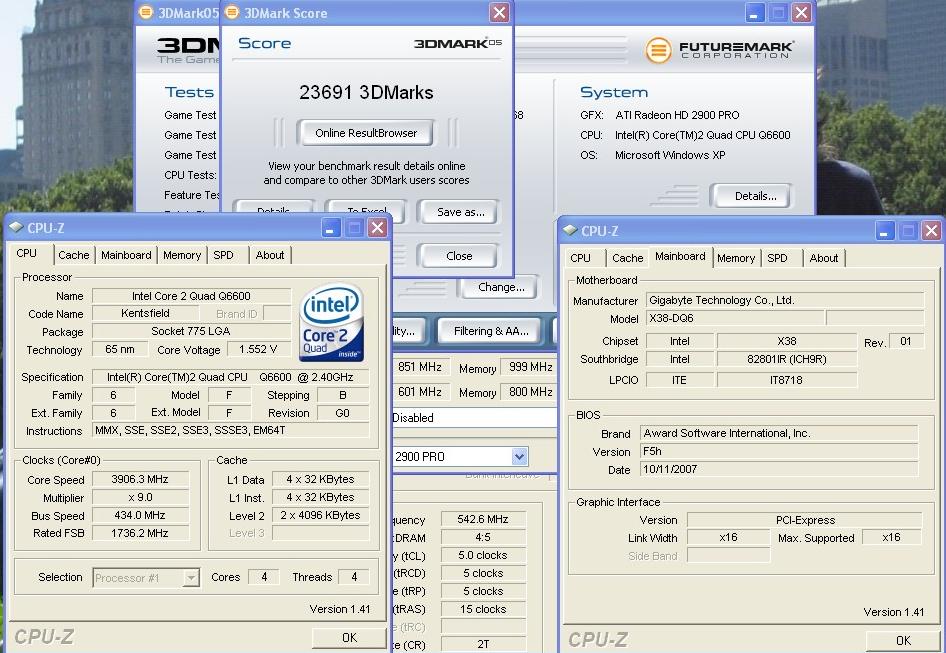Minimize the 3DMark05 main window

click(754, 13)
